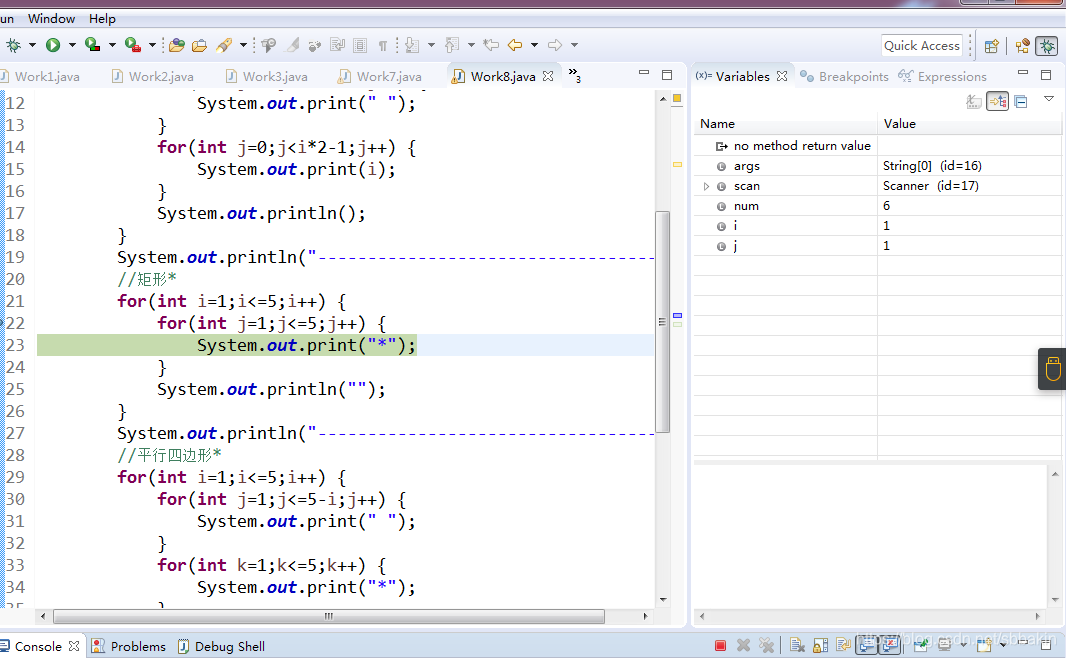Click Remove All Terminated Launches icon
This screenshot has width=1066, height=658.
click(x=766, y=645)
